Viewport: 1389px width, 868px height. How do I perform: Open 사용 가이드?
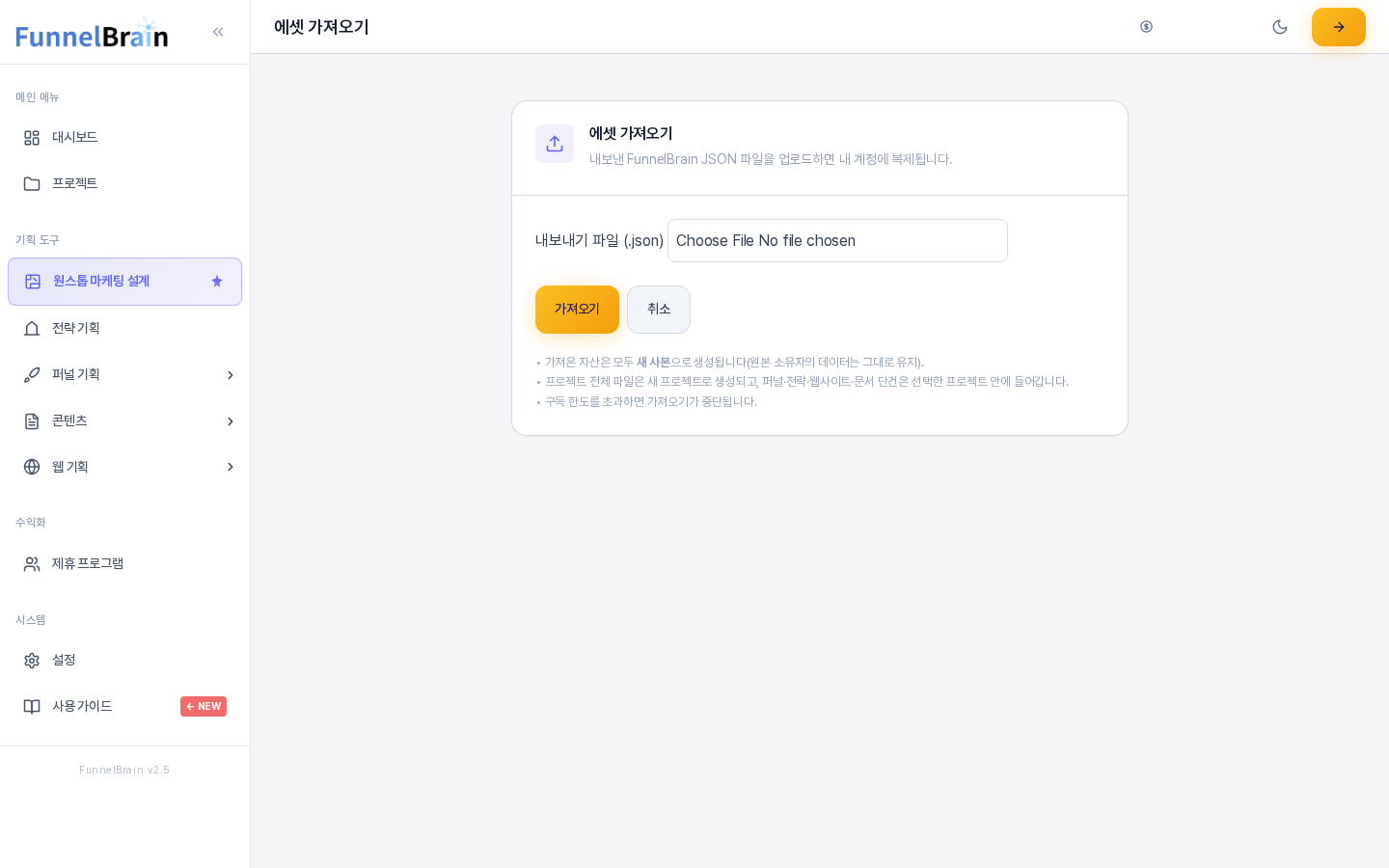124,707
